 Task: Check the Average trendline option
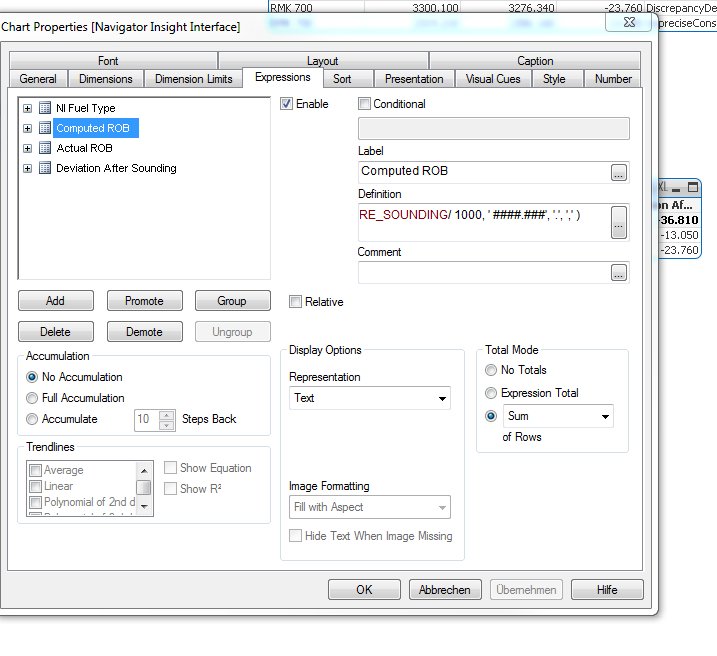(x=35, y=470)
